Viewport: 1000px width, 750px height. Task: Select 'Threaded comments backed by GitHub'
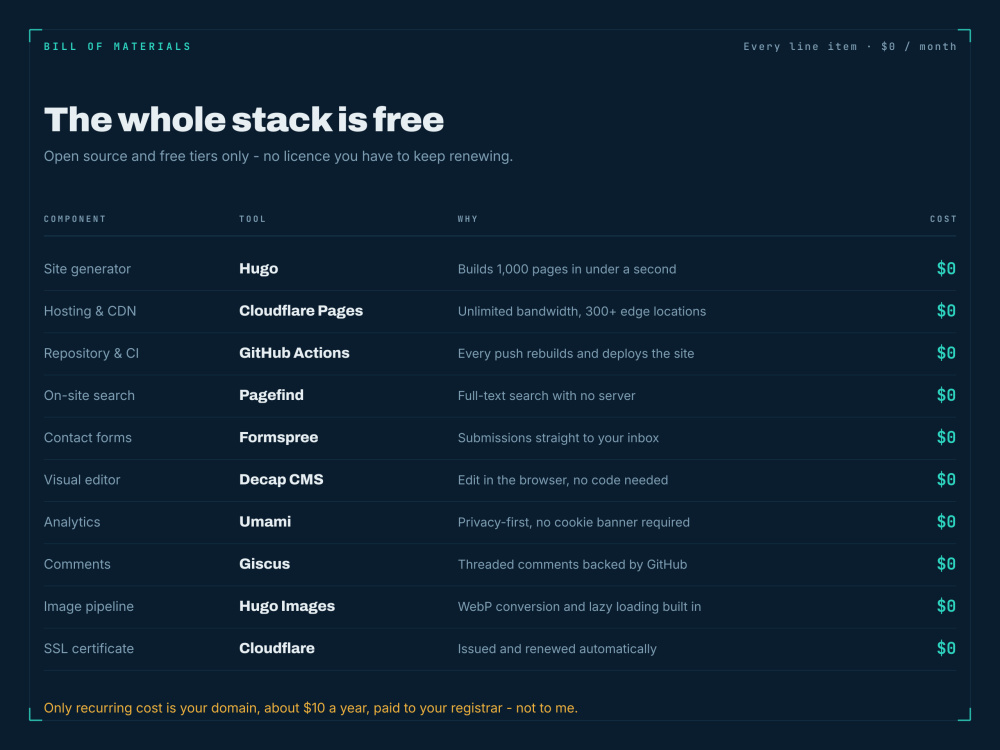572,564
